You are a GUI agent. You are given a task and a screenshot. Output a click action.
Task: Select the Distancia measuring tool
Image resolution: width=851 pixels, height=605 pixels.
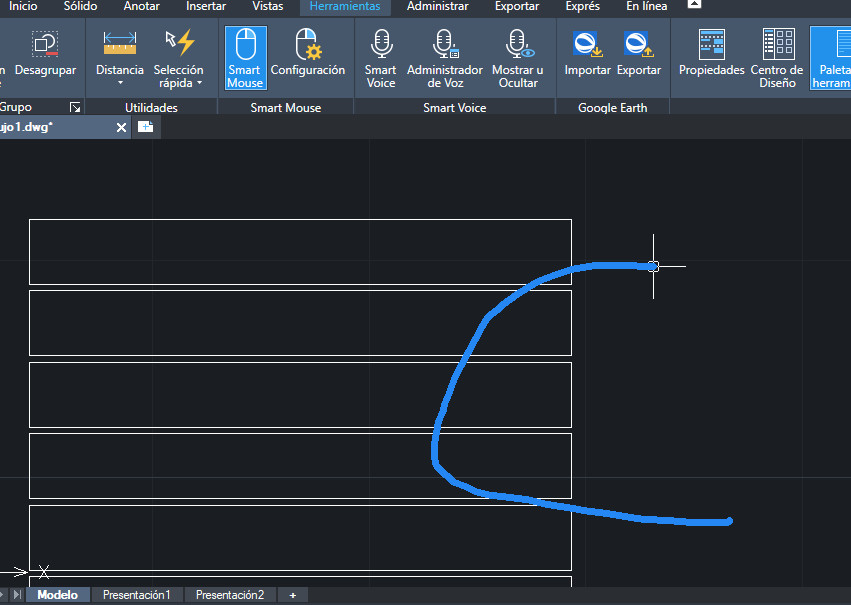click(x=120, y=43)
